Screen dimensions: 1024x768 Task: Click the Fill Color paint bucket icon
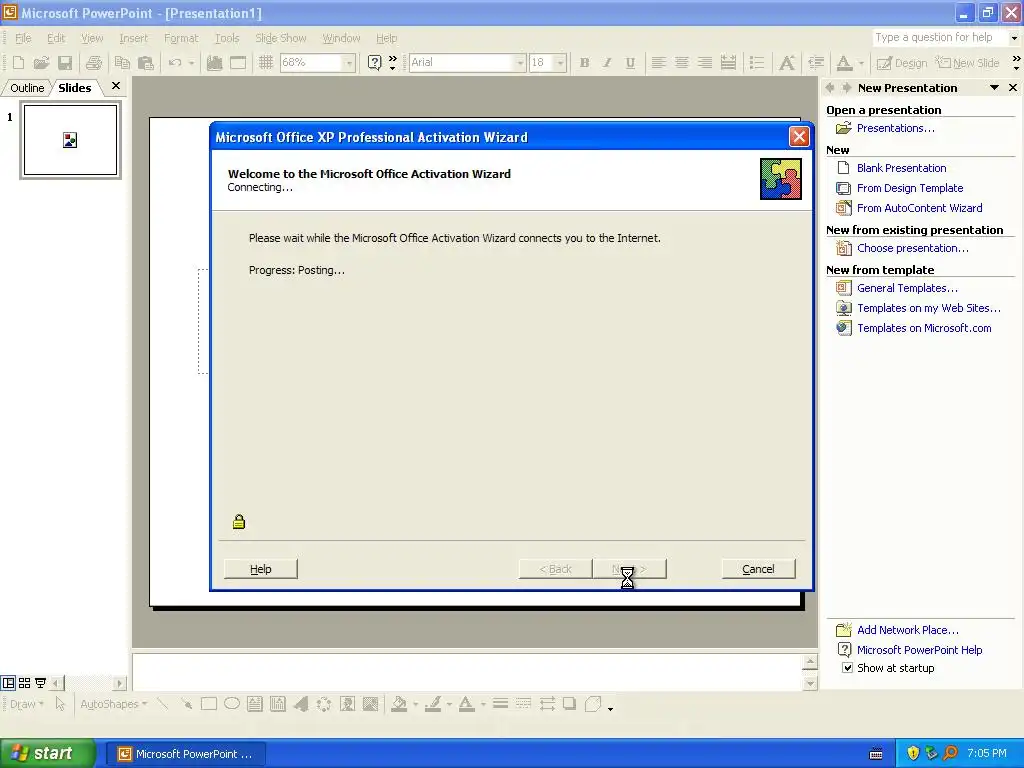(399, 704)
